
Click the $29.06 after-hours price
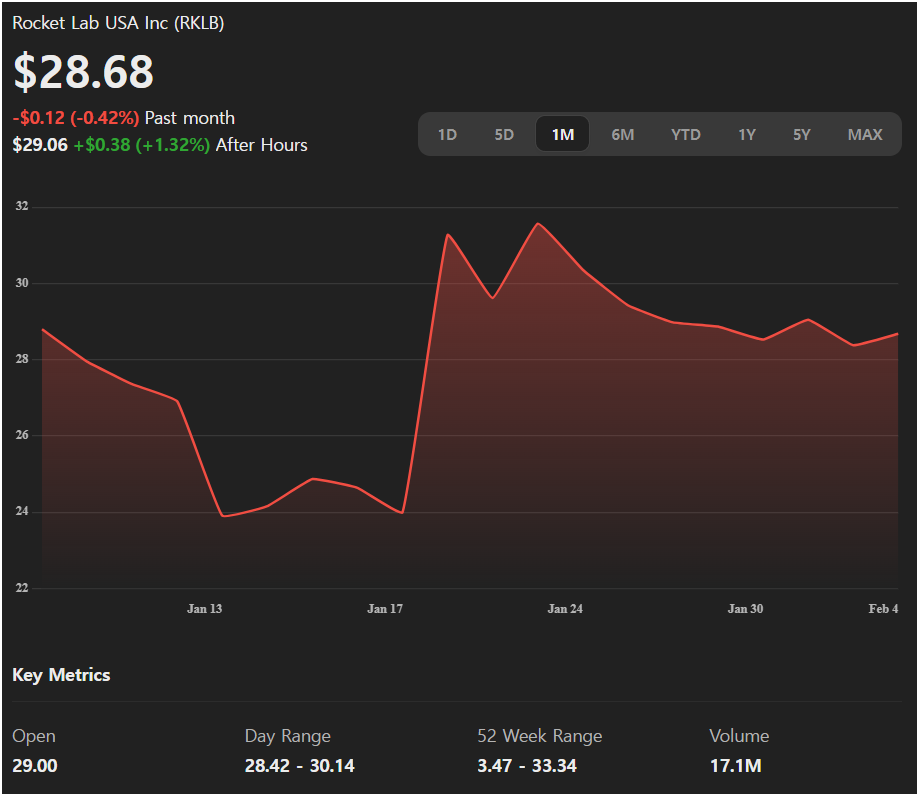pyautogui.click(x=40, y=145)
